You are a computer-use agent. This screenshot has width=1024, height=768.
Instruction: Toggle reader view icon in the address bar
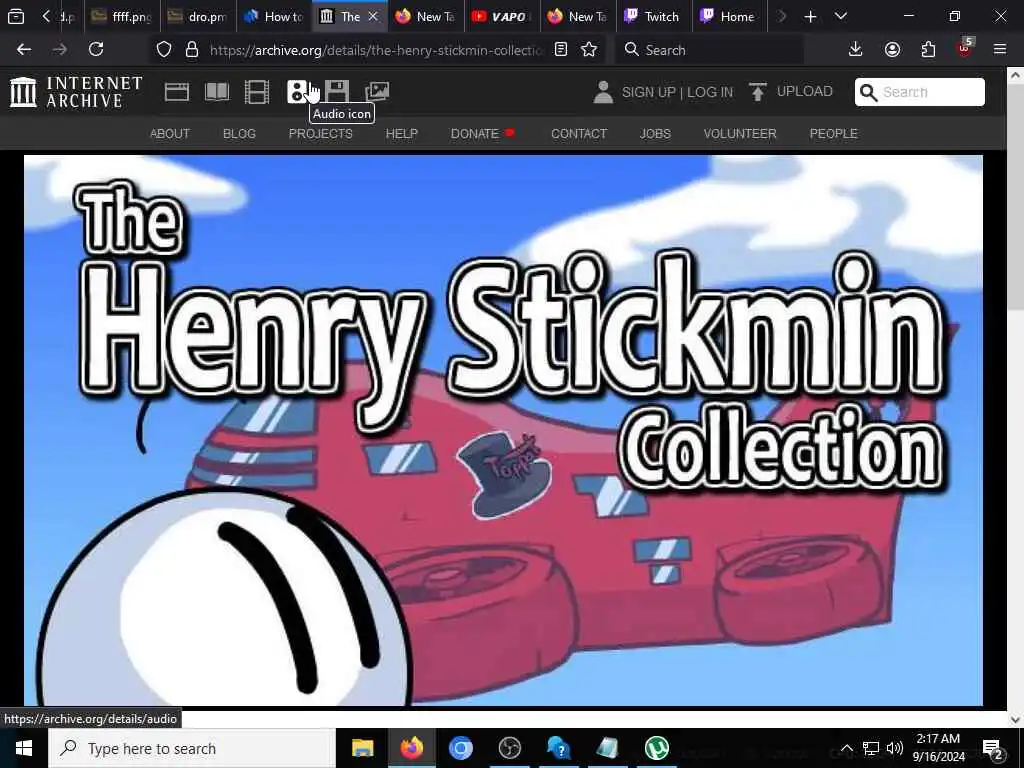click(560, 50)
